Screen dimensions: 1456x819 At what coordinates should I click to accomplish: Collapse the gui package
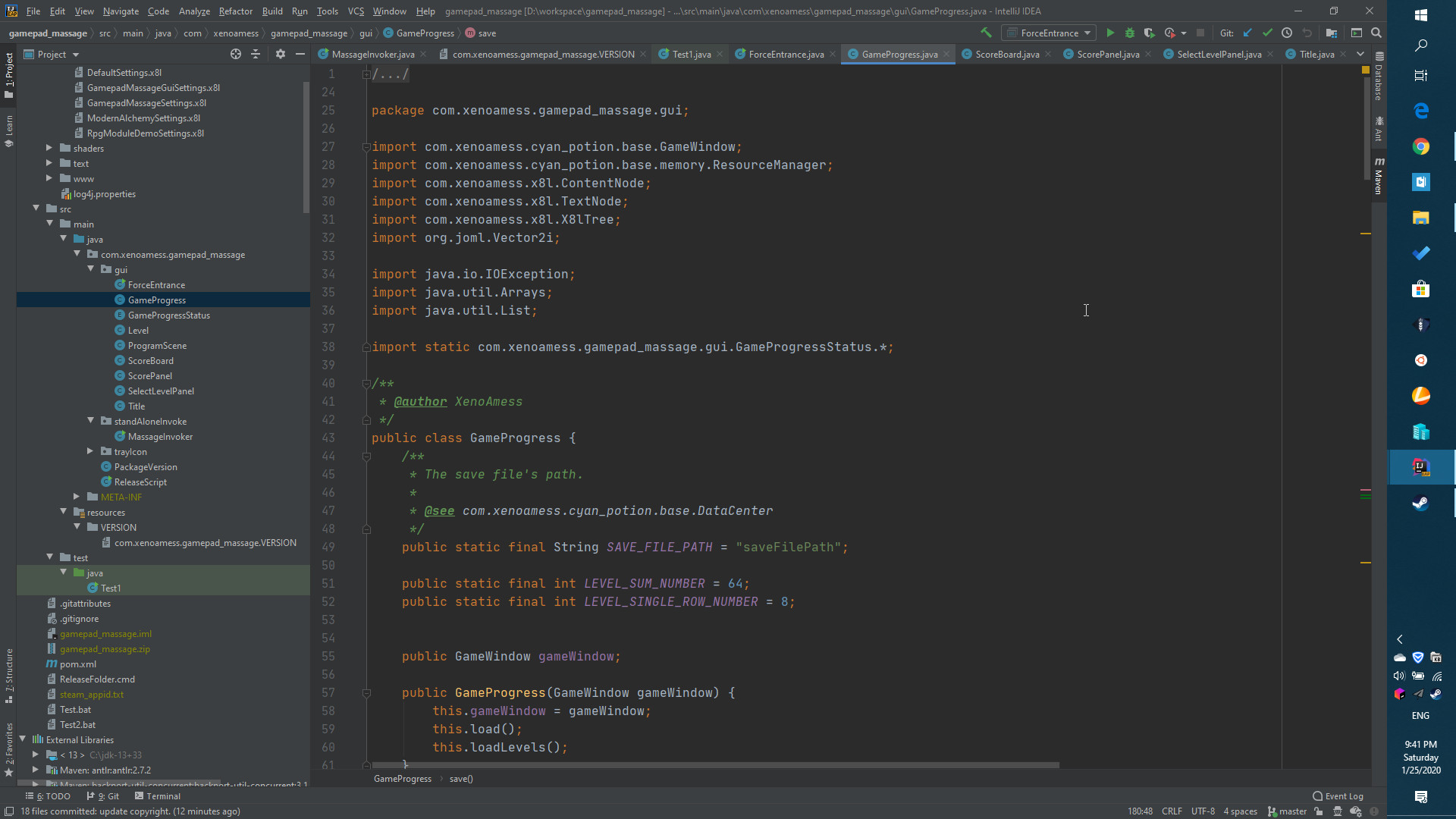[x=91, y=269]
